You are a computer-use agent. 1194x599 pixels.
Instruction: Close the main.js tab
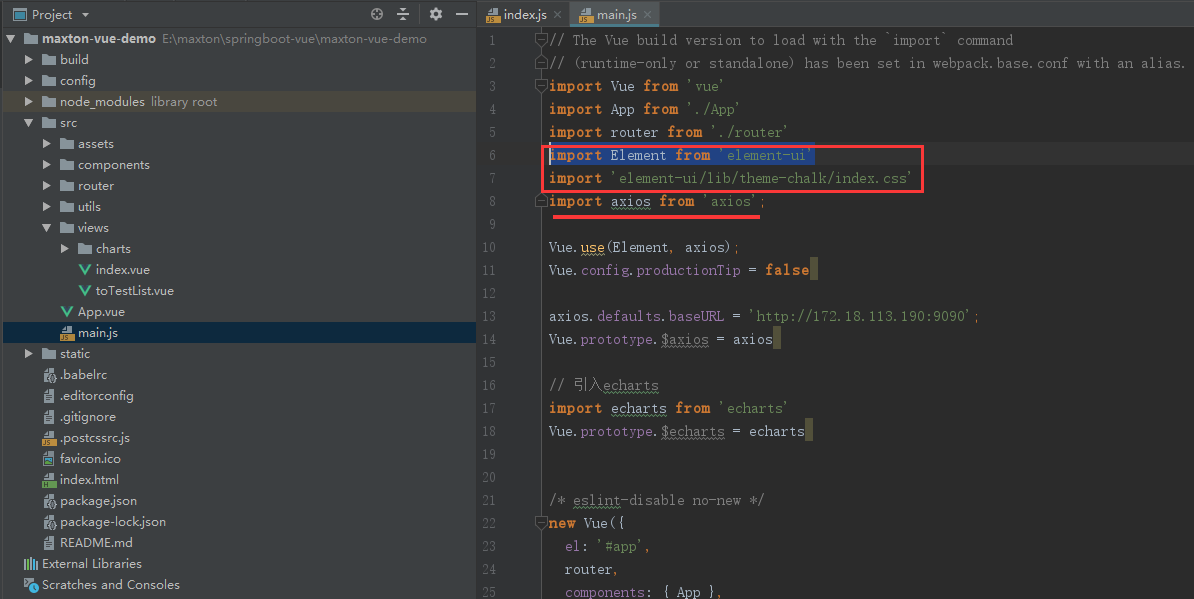pos(647,14)
